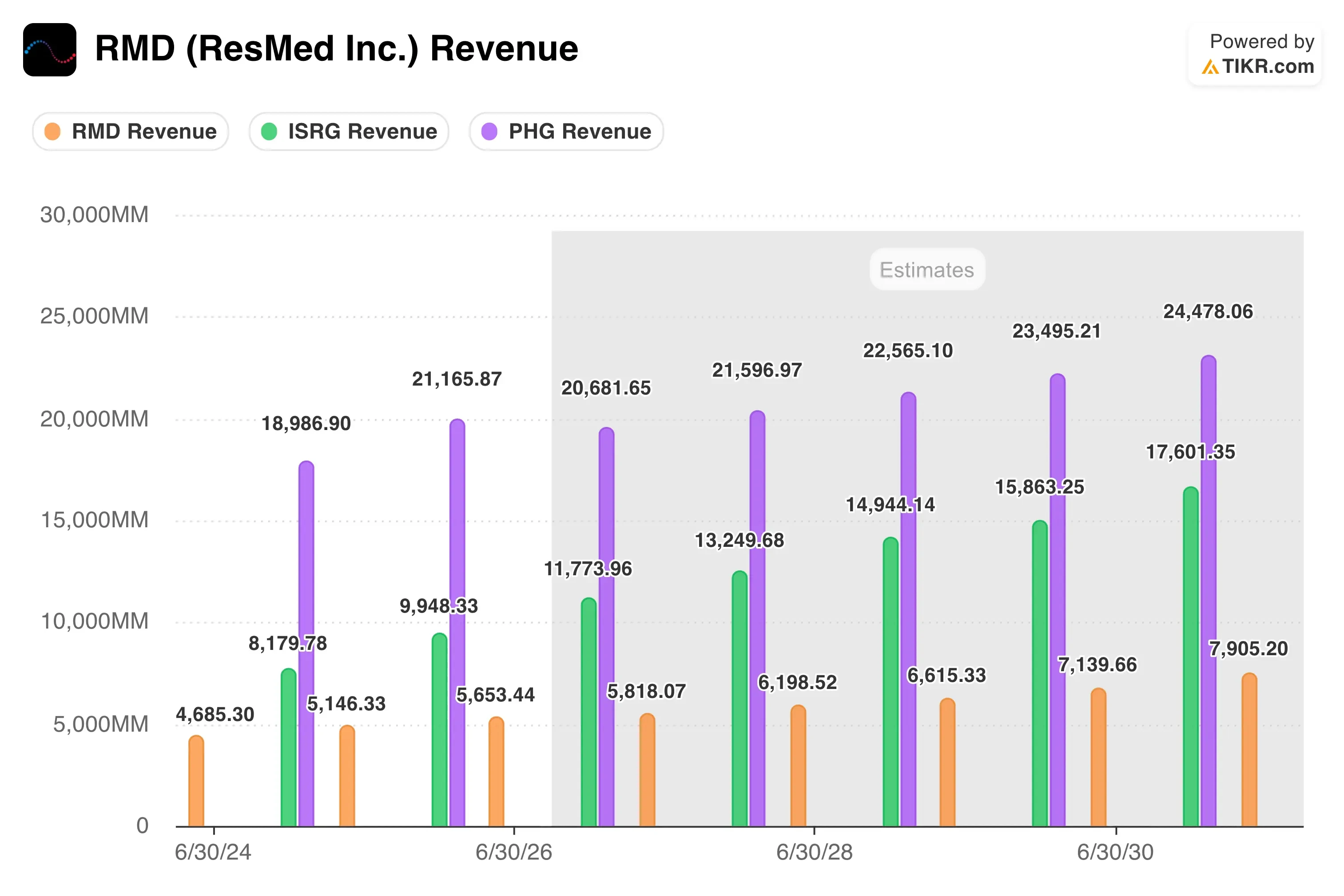Select the 6/30/26 x-axis date label

tap(513, 852)
